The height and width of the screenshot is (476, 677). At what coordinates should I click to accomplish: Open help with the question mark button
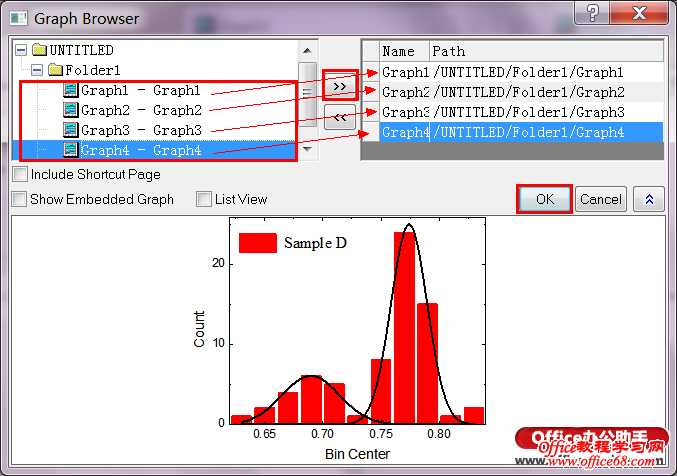[x=592, y=13]
